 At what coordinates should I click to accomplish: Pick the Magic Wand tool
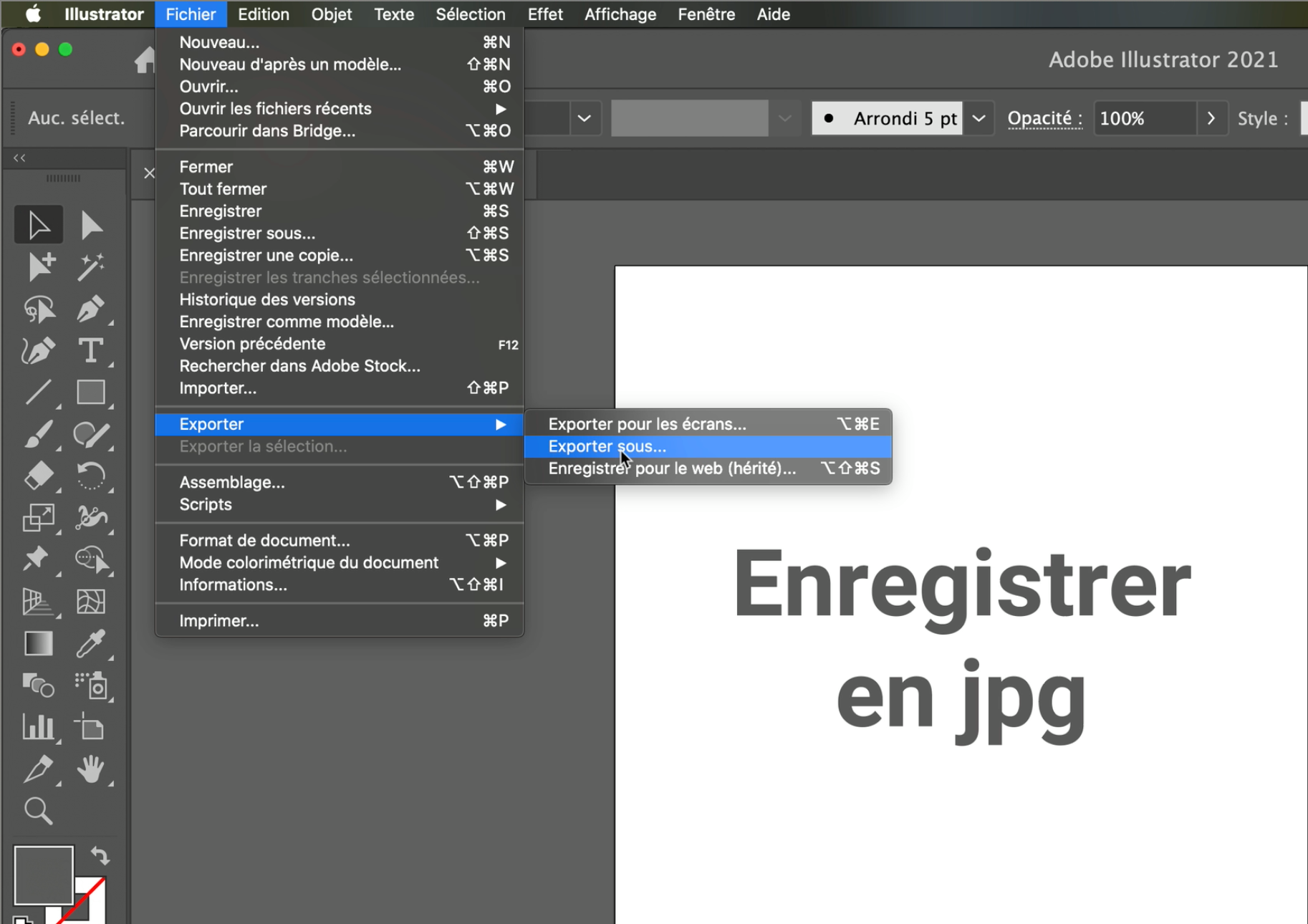pos(90,267)
